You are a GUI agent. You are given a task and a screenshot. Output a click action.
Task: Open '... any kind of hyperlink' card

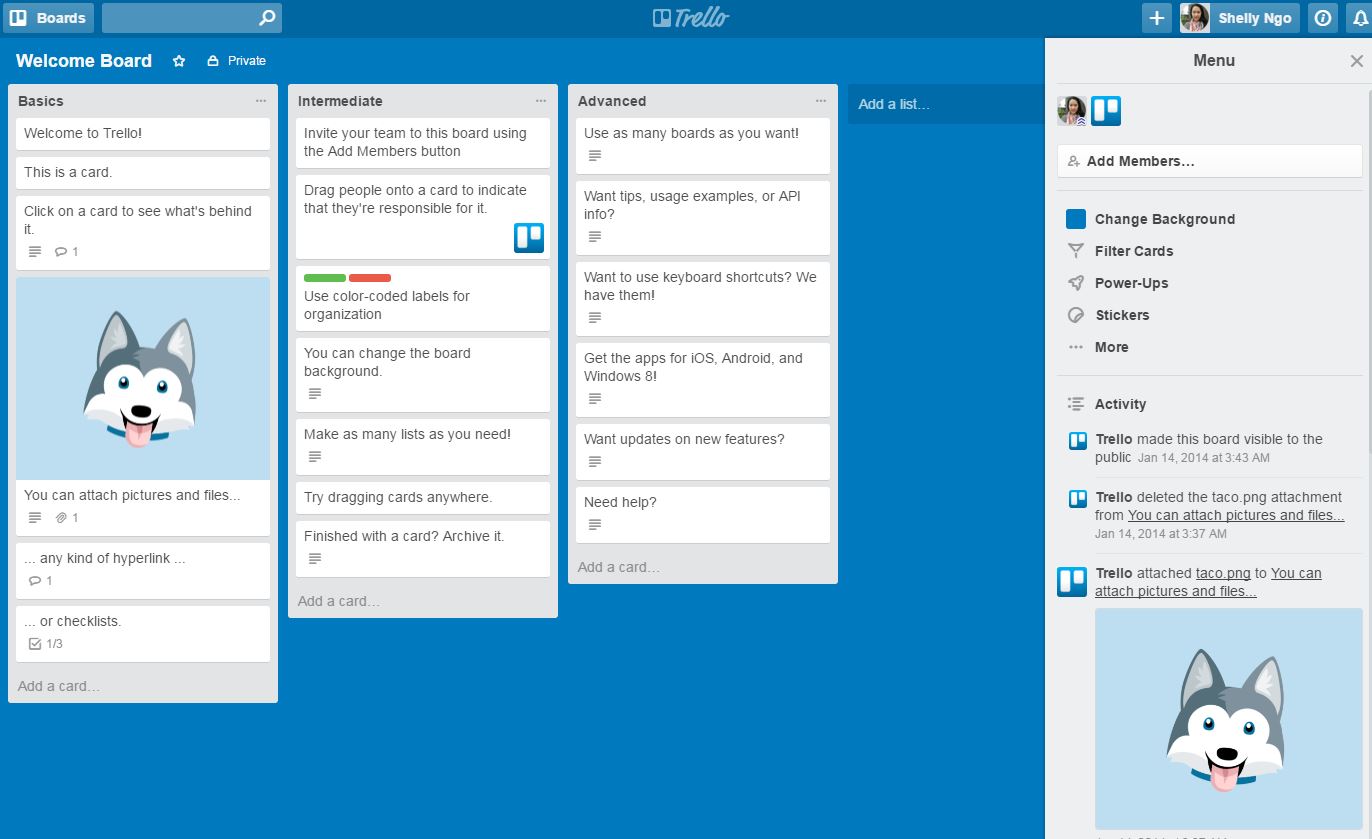pos(143,570)
